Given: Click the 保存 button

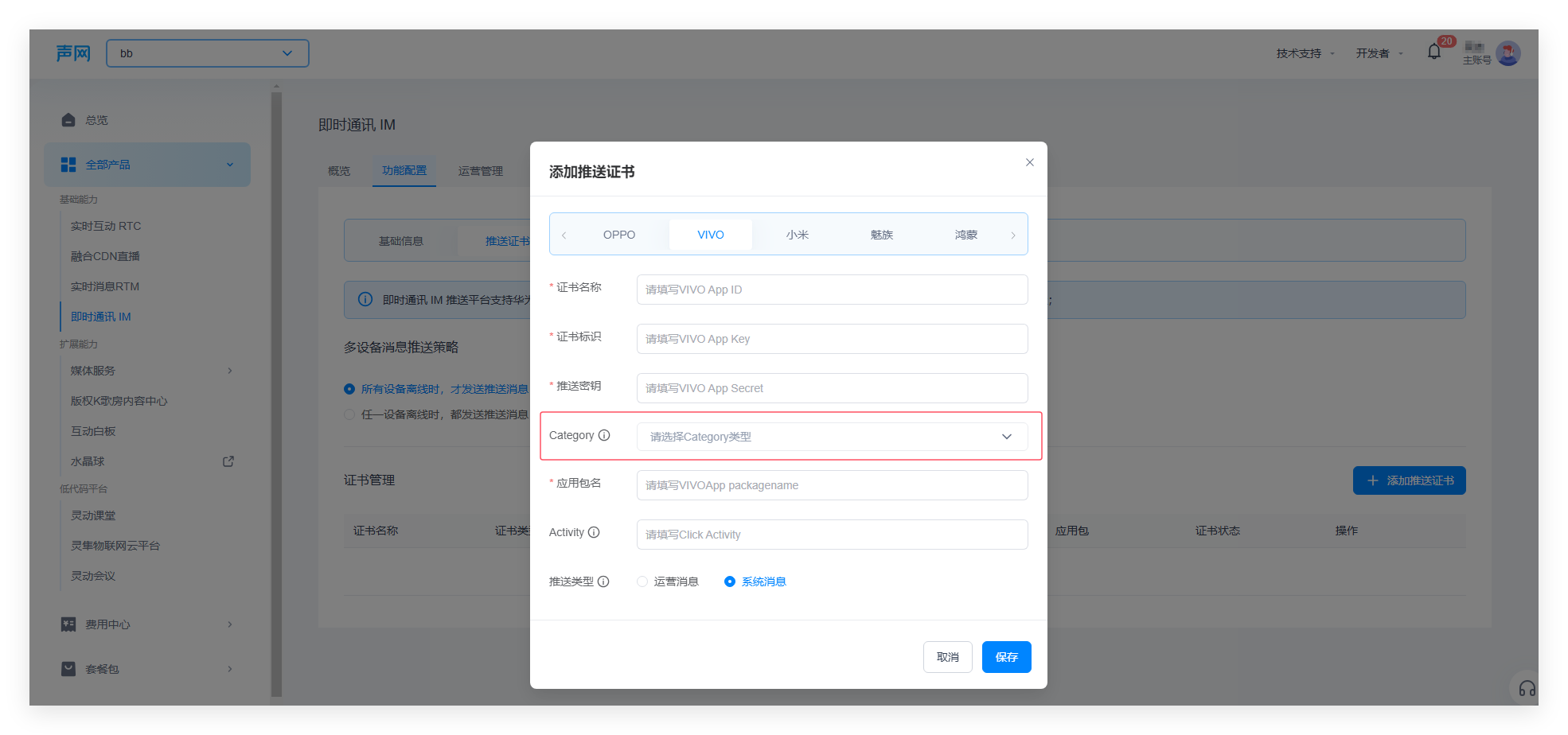Looking at the screenshot, I should tap(1006, 657).
